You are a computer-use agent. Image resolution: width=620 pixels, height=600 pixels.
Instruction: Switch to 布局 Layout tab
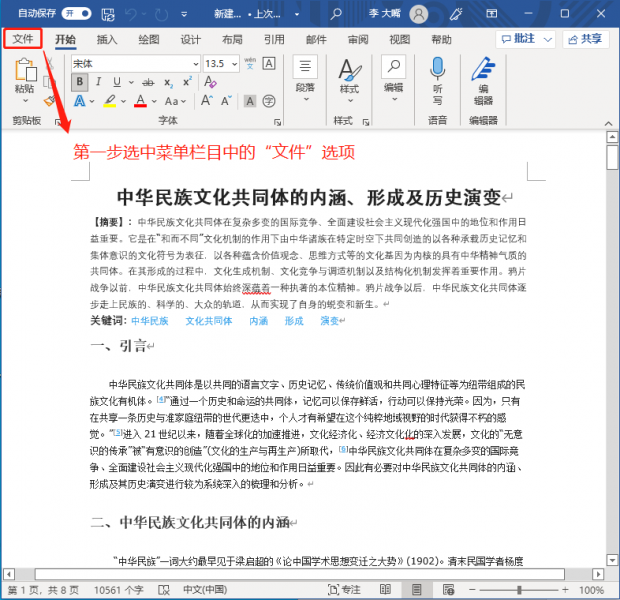coord(232,39)
